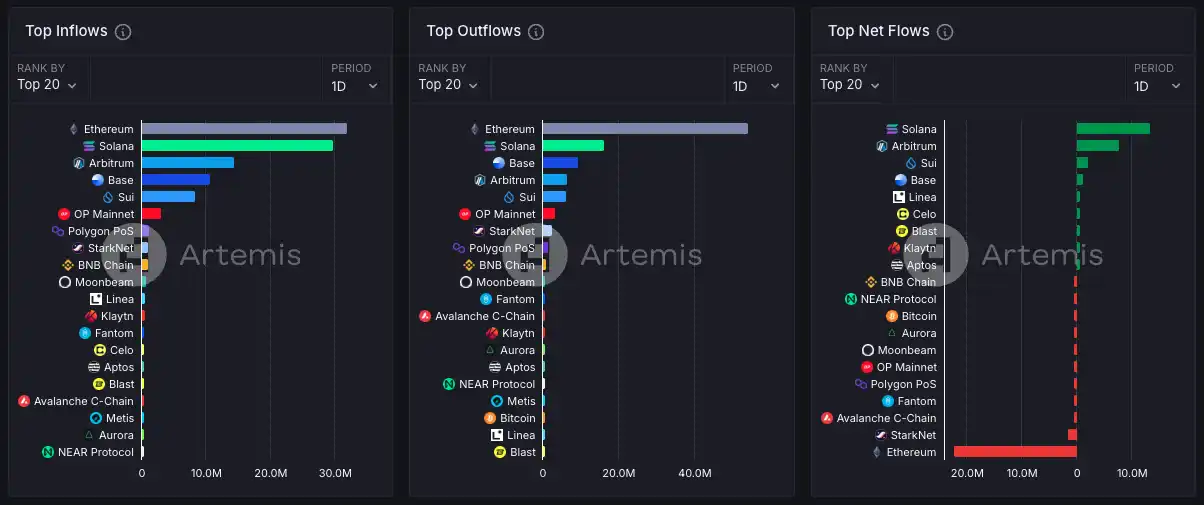Click the info icon beside Top Inflows
The height and width of the screenshot is (505, 1204).
[x=123, y=32]
